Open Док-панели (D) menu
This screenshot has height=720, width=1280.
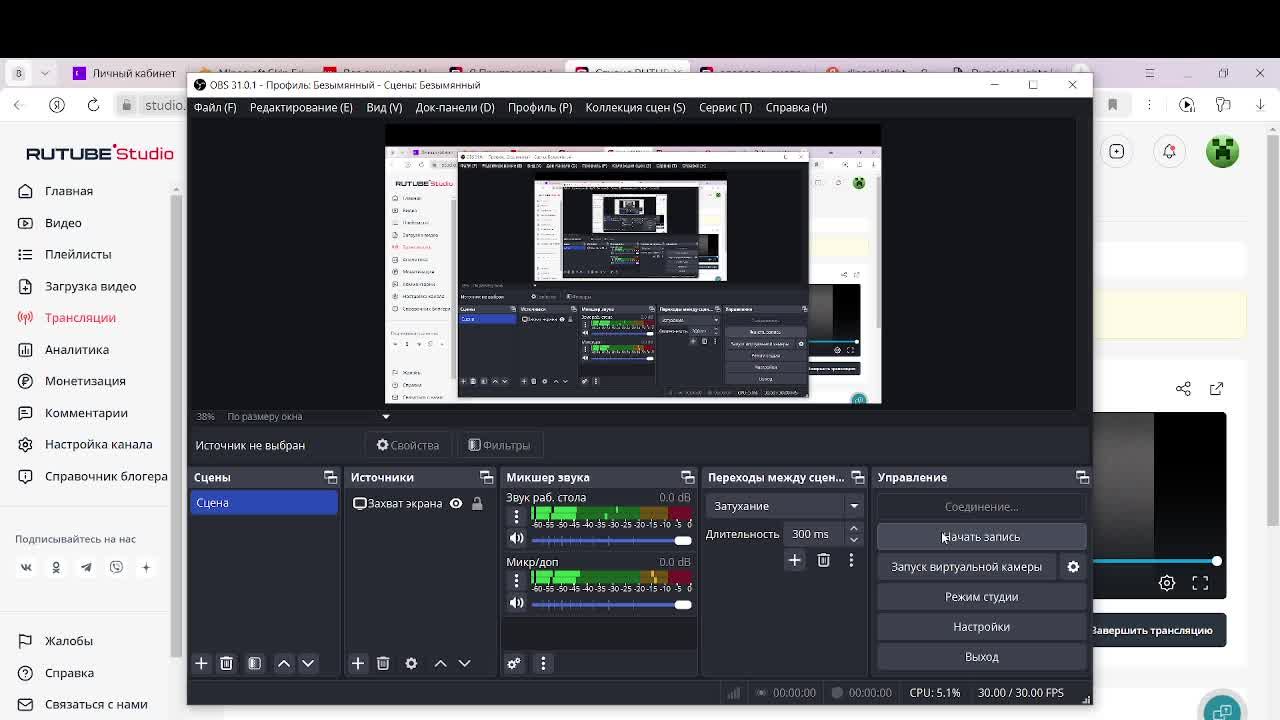click(x=455, y=107)
